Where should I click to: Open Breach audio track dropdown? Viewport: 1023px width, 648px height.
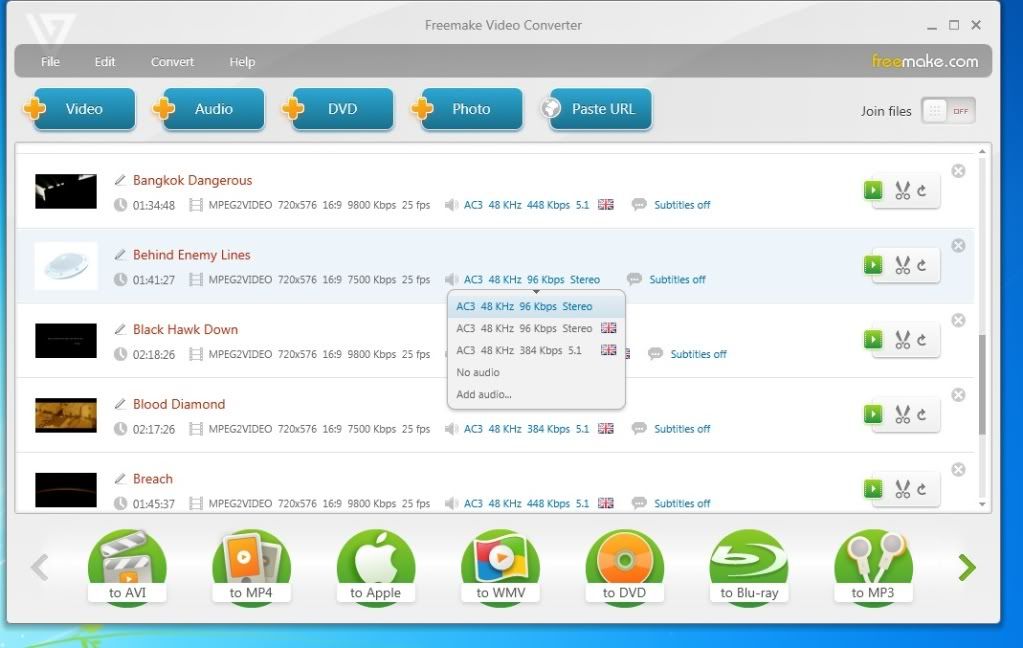click(529, 503)
